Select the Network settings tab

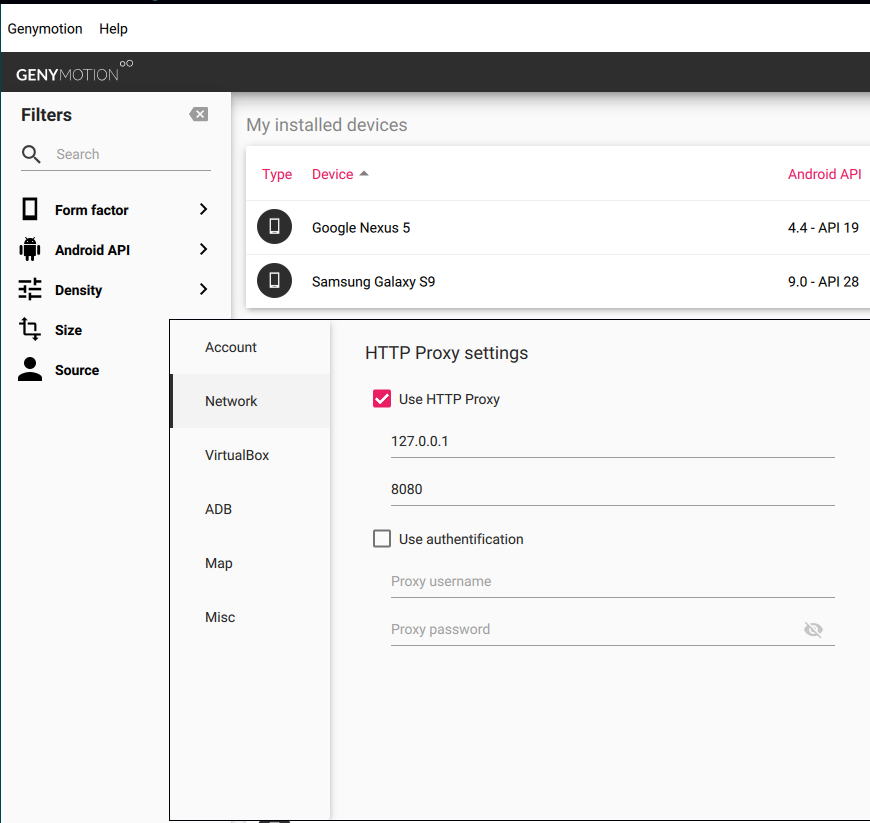[250, 401]
